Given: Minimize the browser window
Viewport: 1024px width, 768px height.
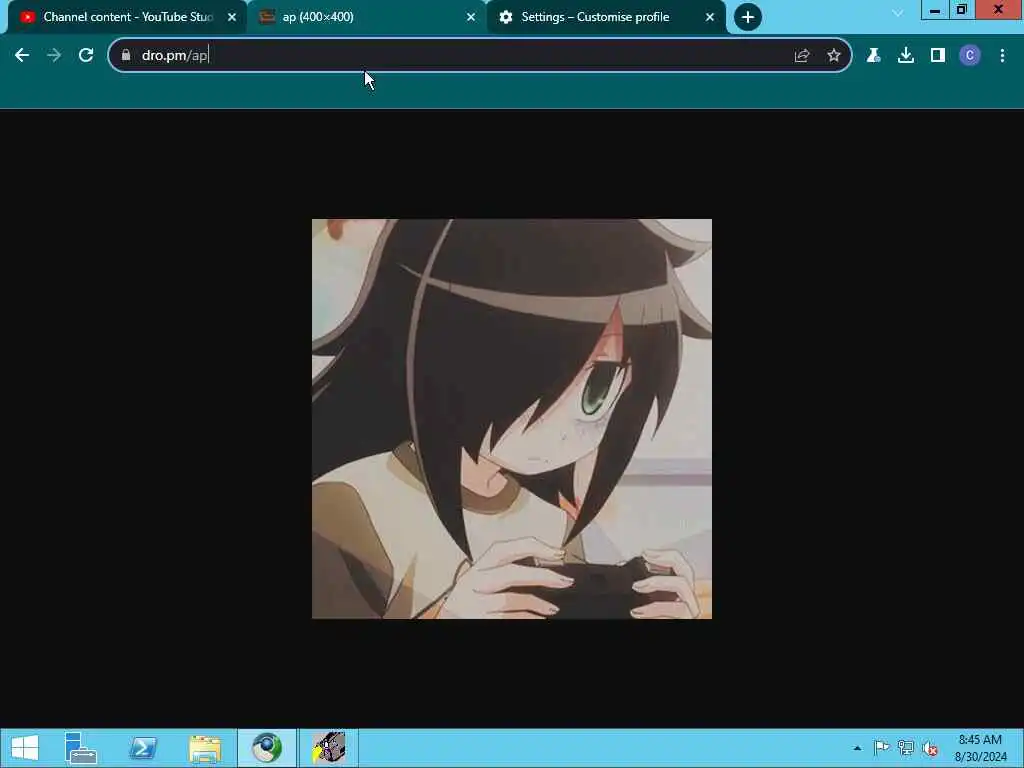Looking at the screenshot, I should pos(935,10).
